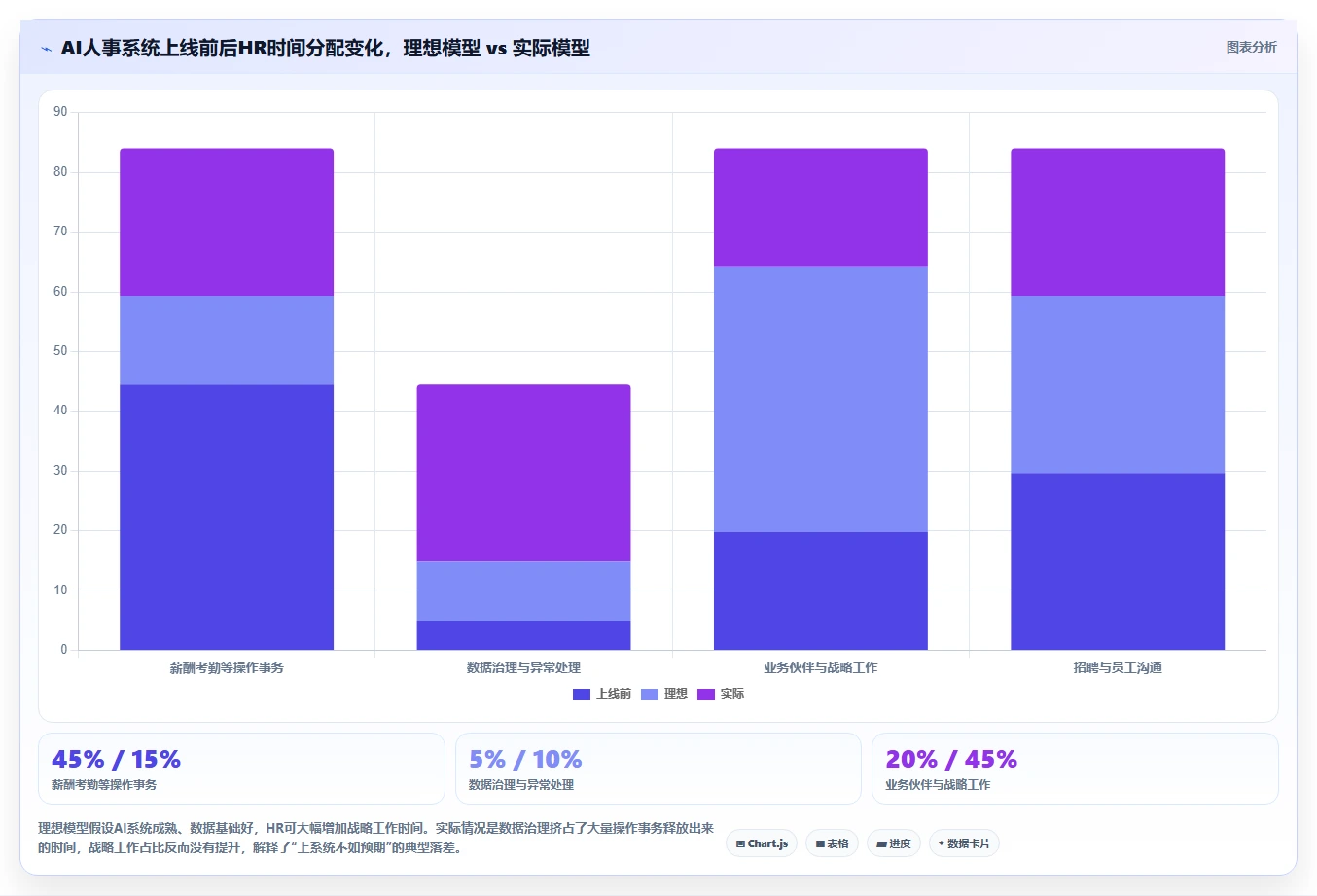Toggle the 上线前 legend swatch
The image size is (1317, 896).
pos(582,694)
